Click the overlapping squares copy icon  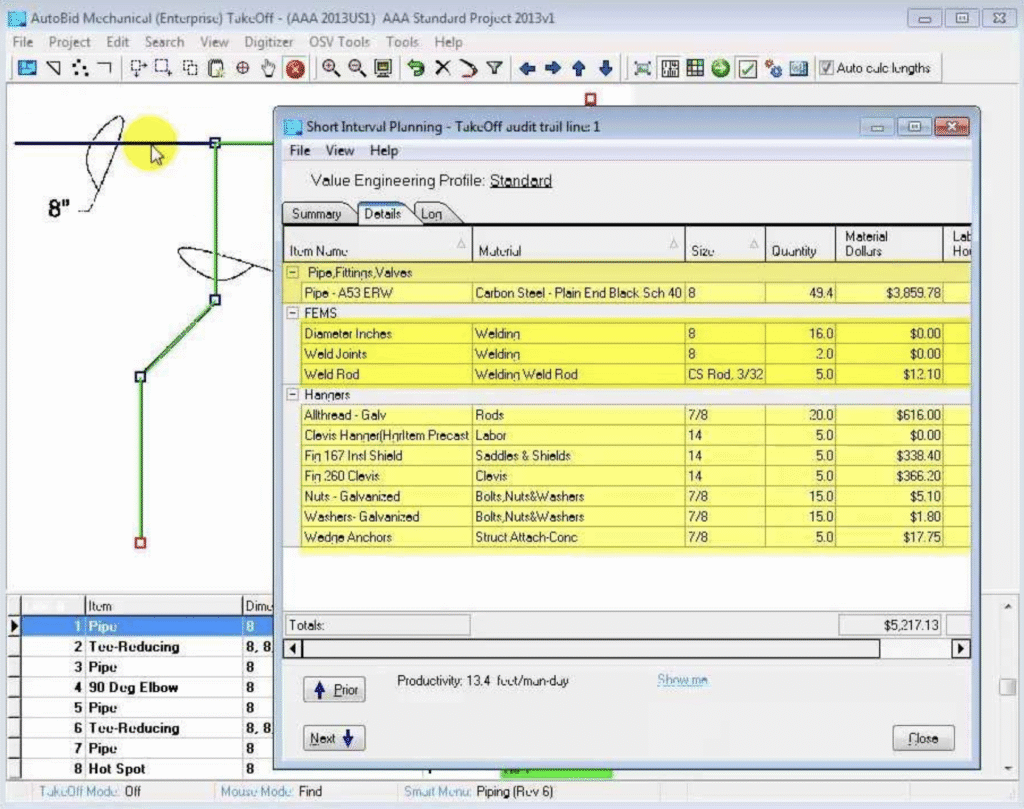[190, 68]
